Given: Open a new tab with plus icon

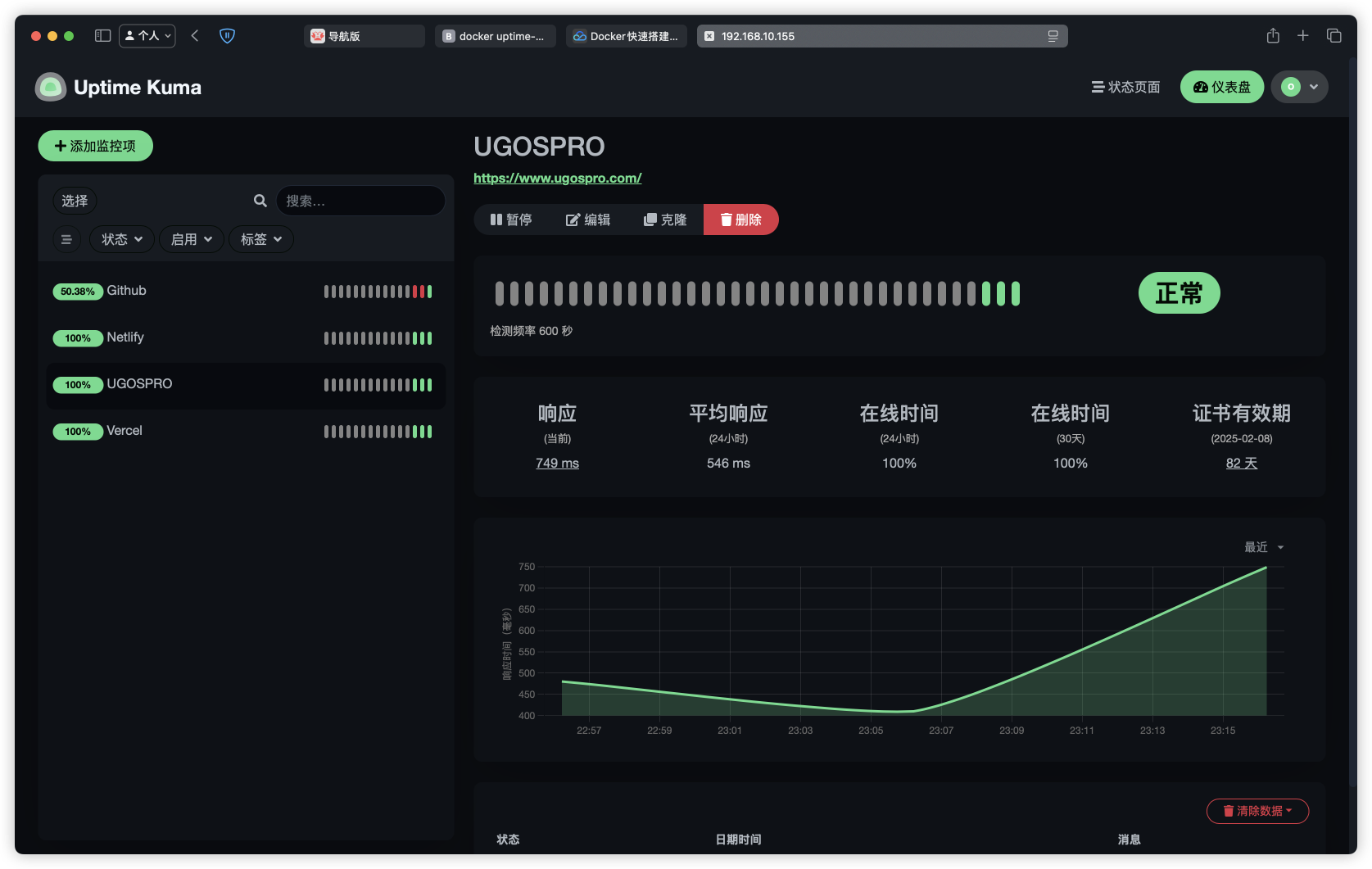Looking at the screenshot, I should tap(1303, 36).
